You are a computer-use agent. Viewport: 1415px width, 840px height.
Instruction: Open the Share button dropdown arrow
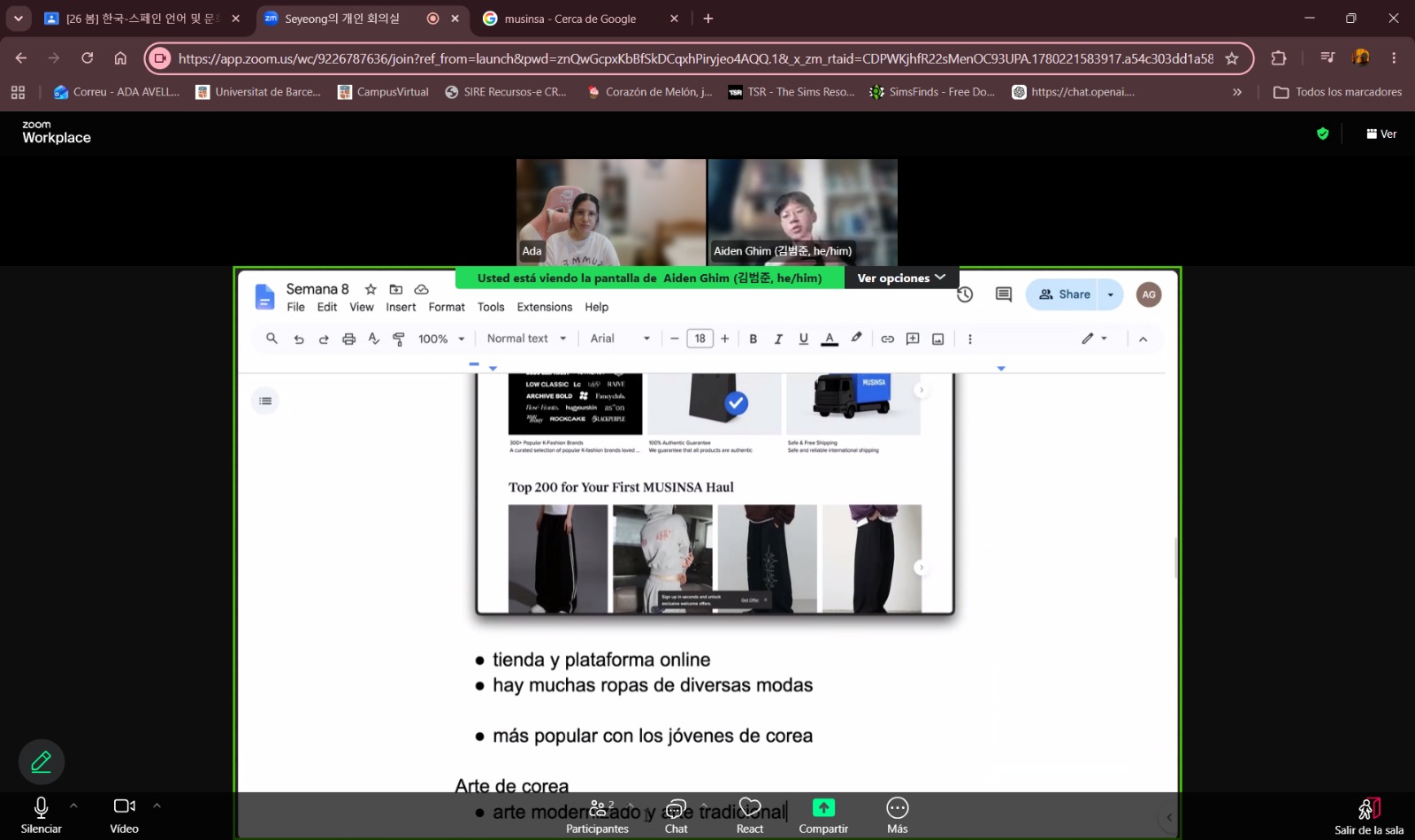(x=1111, y=294)
